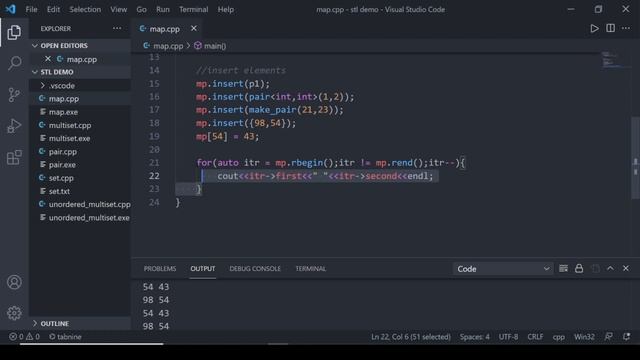
Task: Expand the Outline section
Action: (x=80, y=323)
